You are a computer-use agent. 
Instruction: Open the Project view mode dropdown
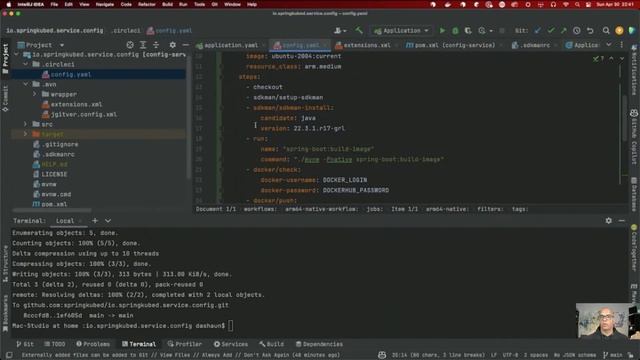62,45
